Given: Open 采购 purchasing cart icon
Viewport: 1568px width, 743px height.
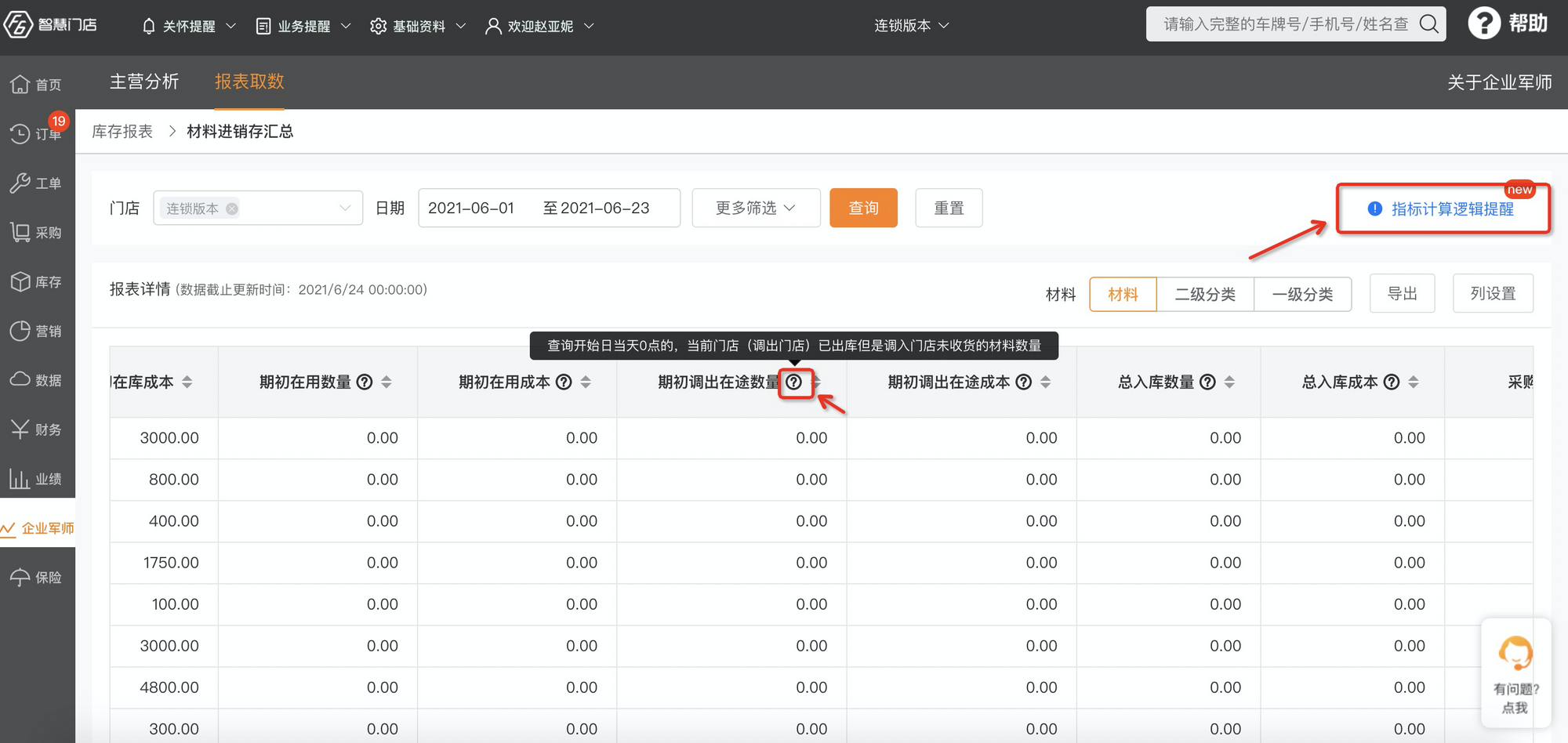Looking at the screenshot, I should pyautogui.click(x=20, y=232).
